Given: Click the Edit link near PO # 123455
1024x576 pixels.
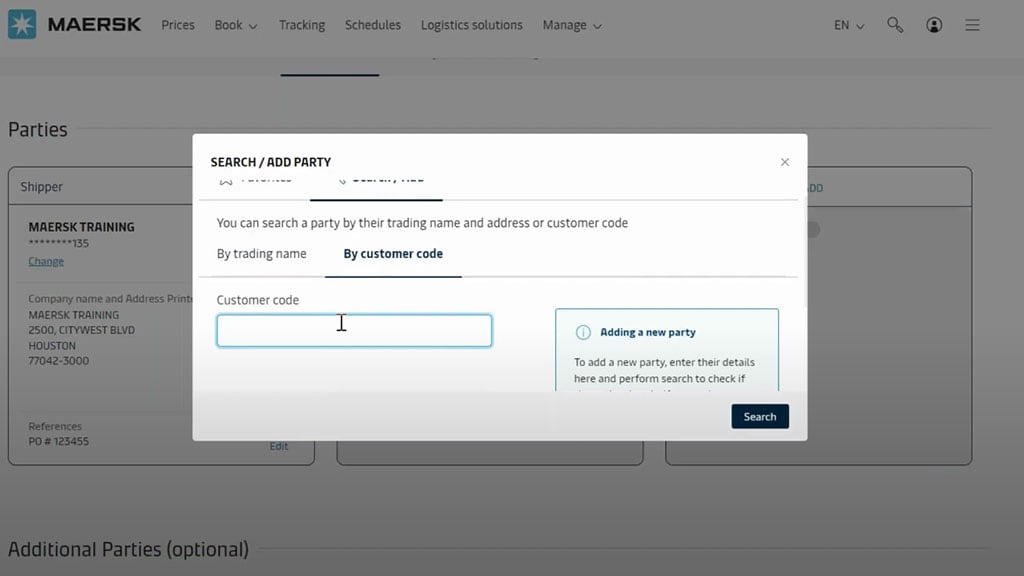Looking at the screenshot, I should click(x=279, y=446).
